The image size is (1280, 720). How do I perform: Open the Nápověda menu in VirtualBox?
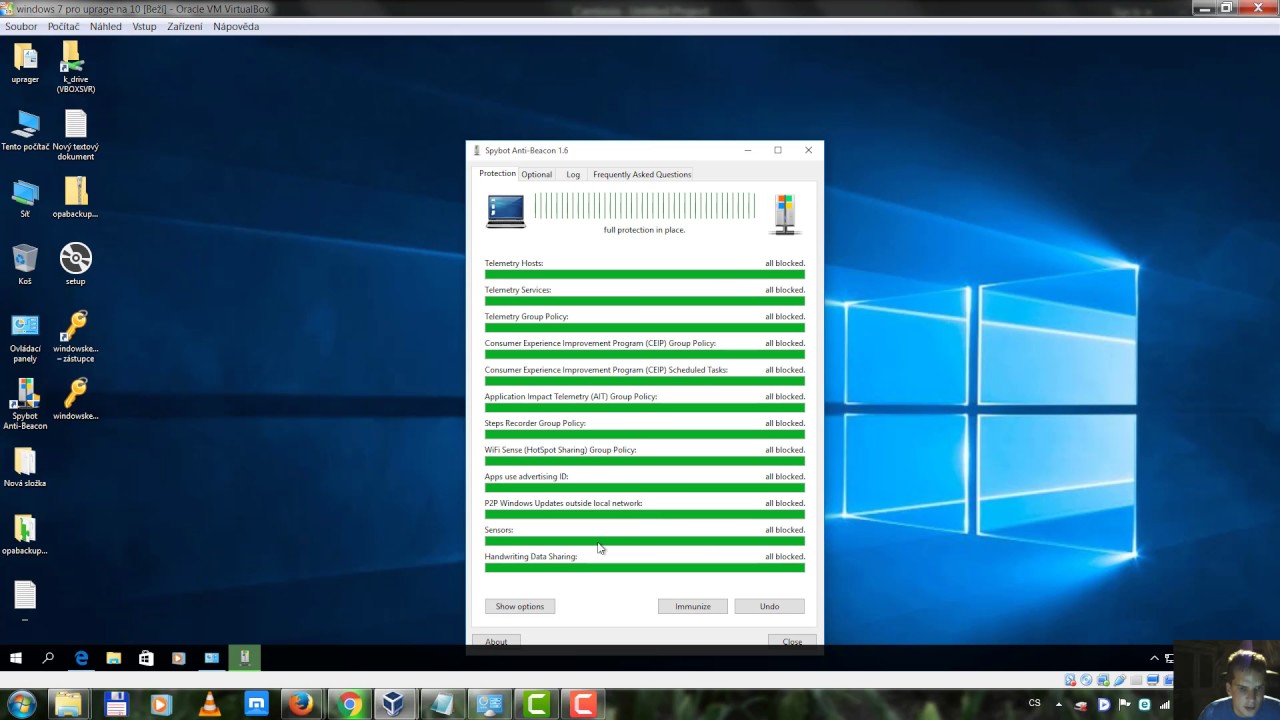pos(236,27)
